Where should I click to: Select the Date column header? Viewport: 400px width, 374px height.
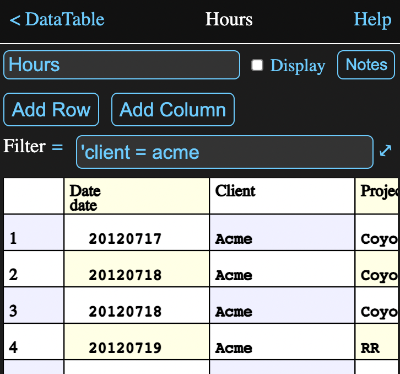(x=137, y=196)
